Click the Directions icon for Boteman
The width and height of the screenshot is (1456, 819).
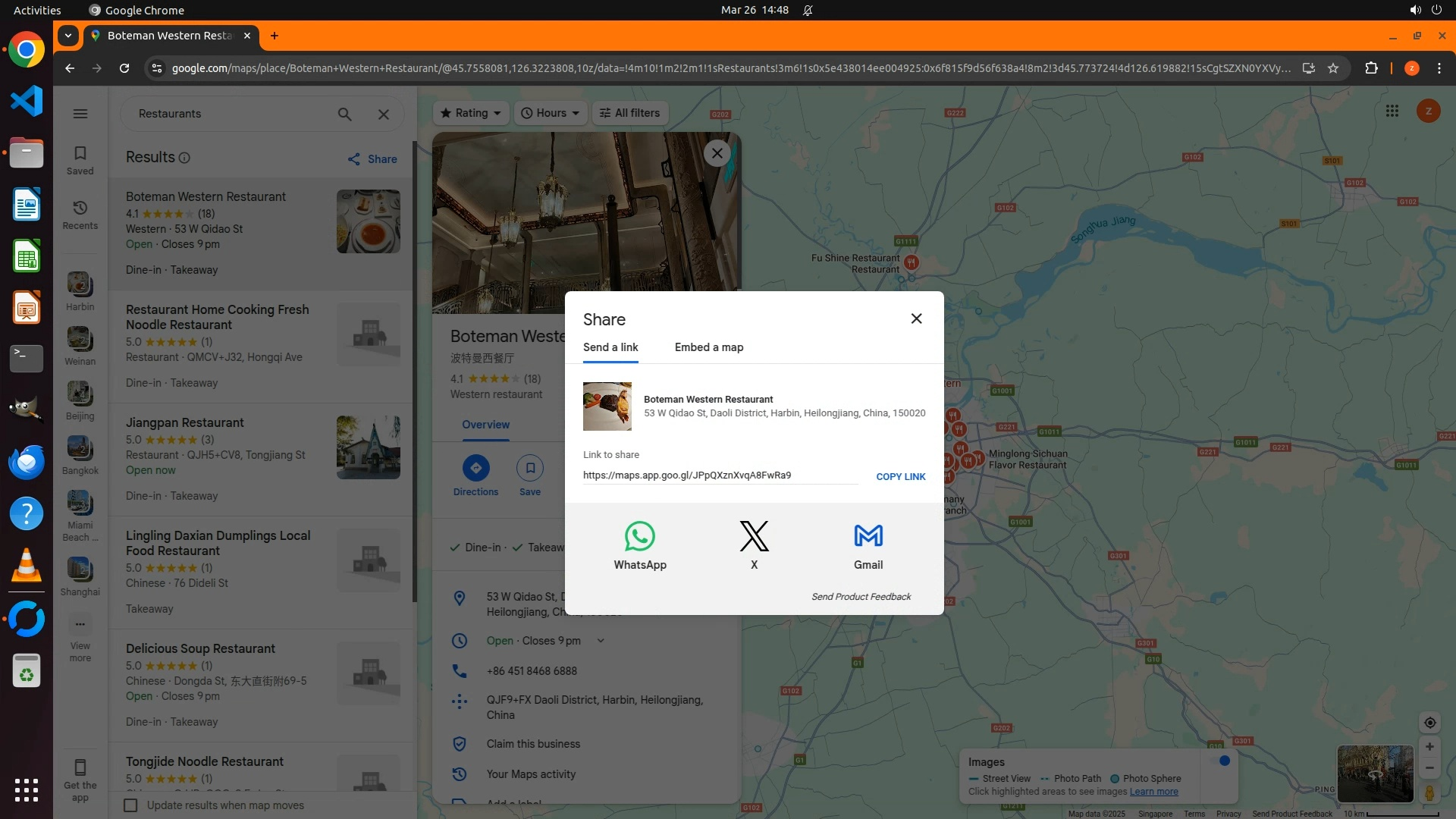(475, 468)
